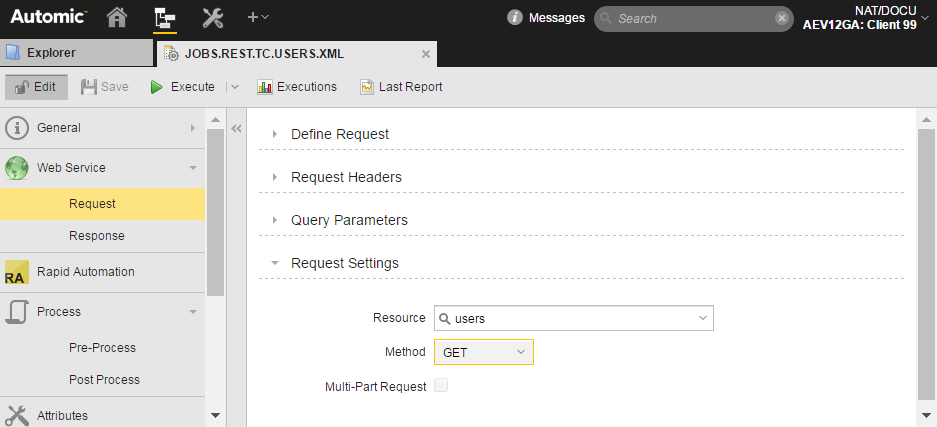Open the Process Assembly perspective icon
This screenshot has height=427, width=937.
coord(164,18)
